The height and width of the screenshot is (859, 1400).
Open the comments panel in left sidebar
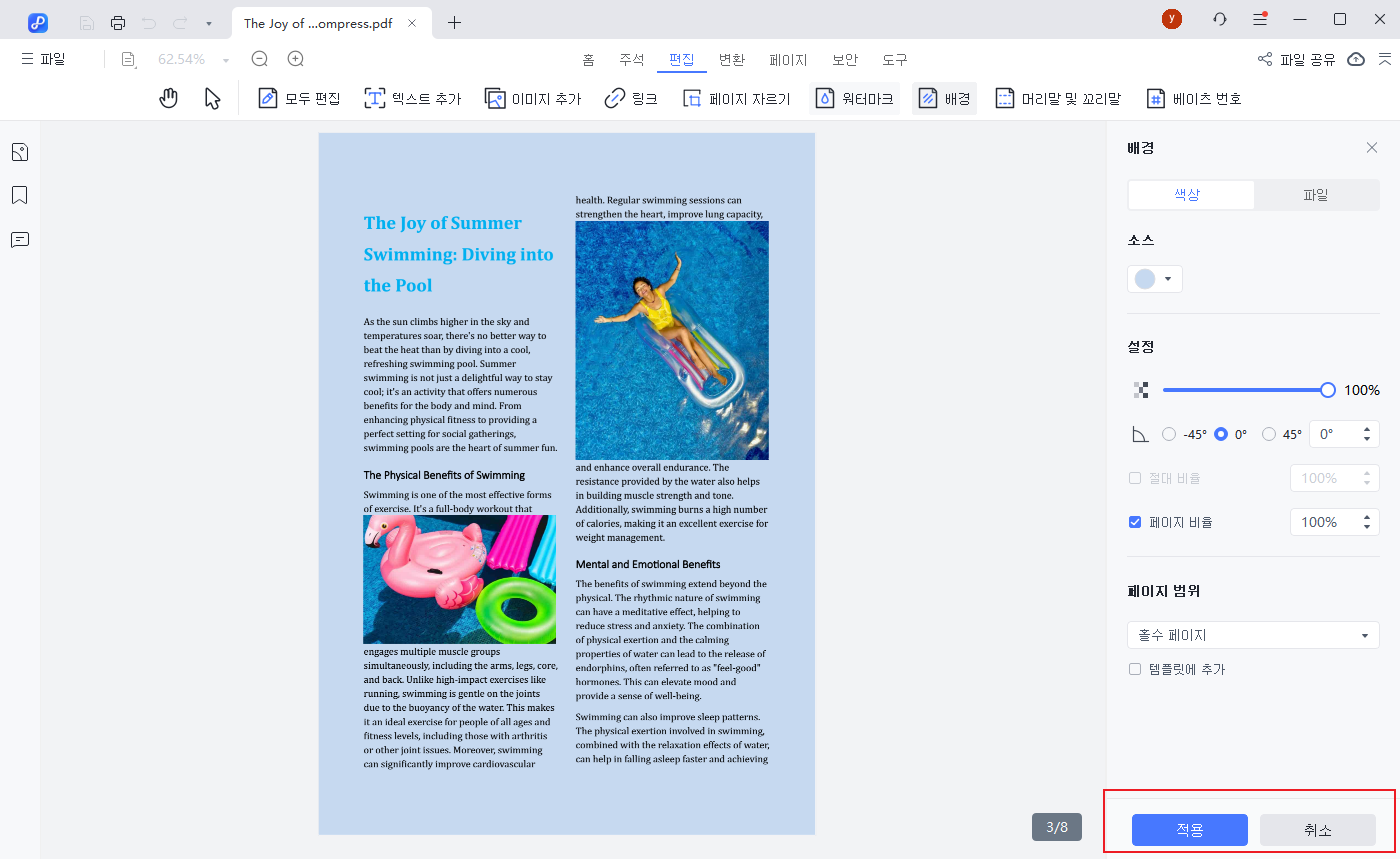[20, 240]
